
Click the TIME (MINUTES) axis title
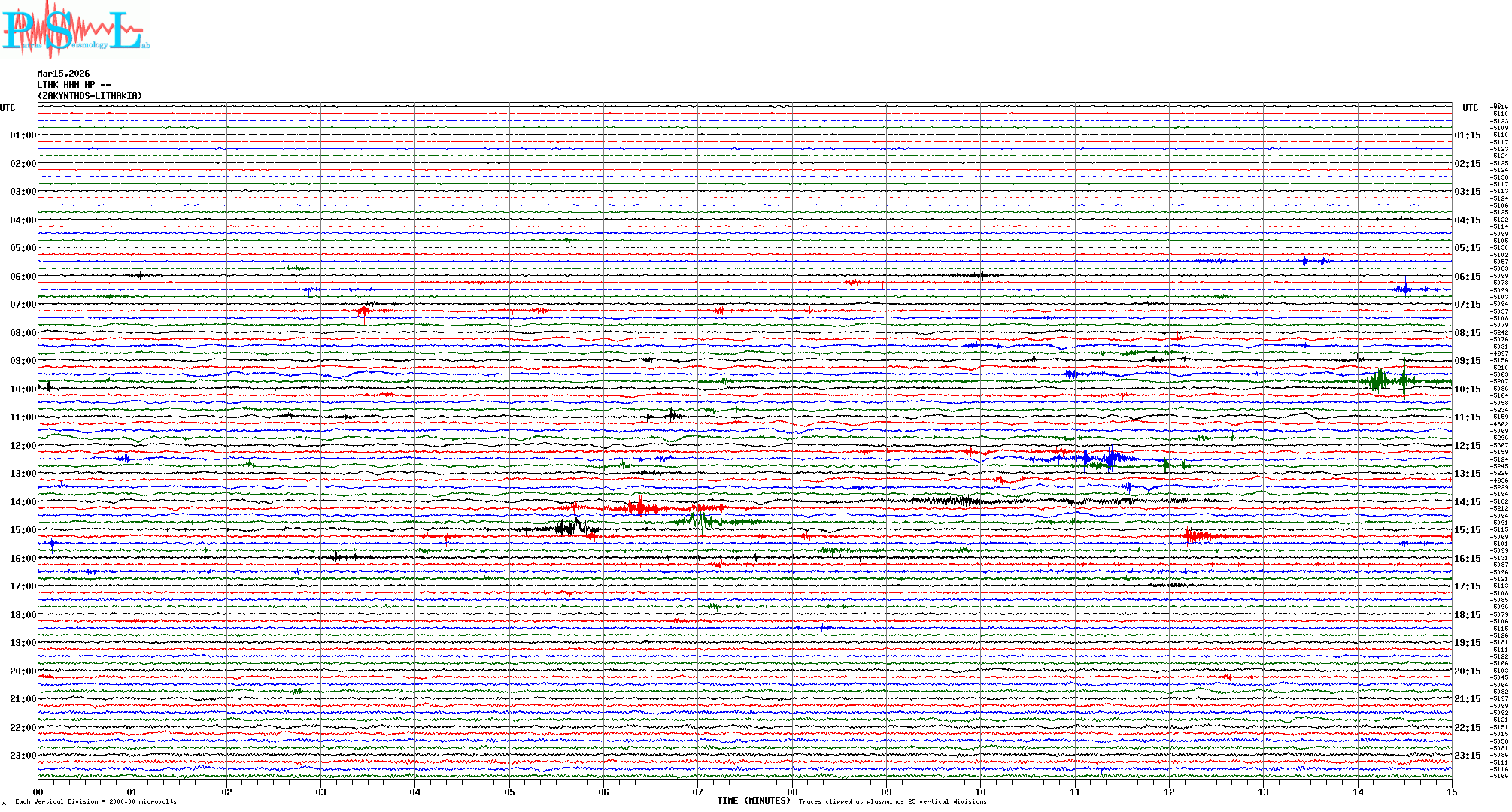754,801
